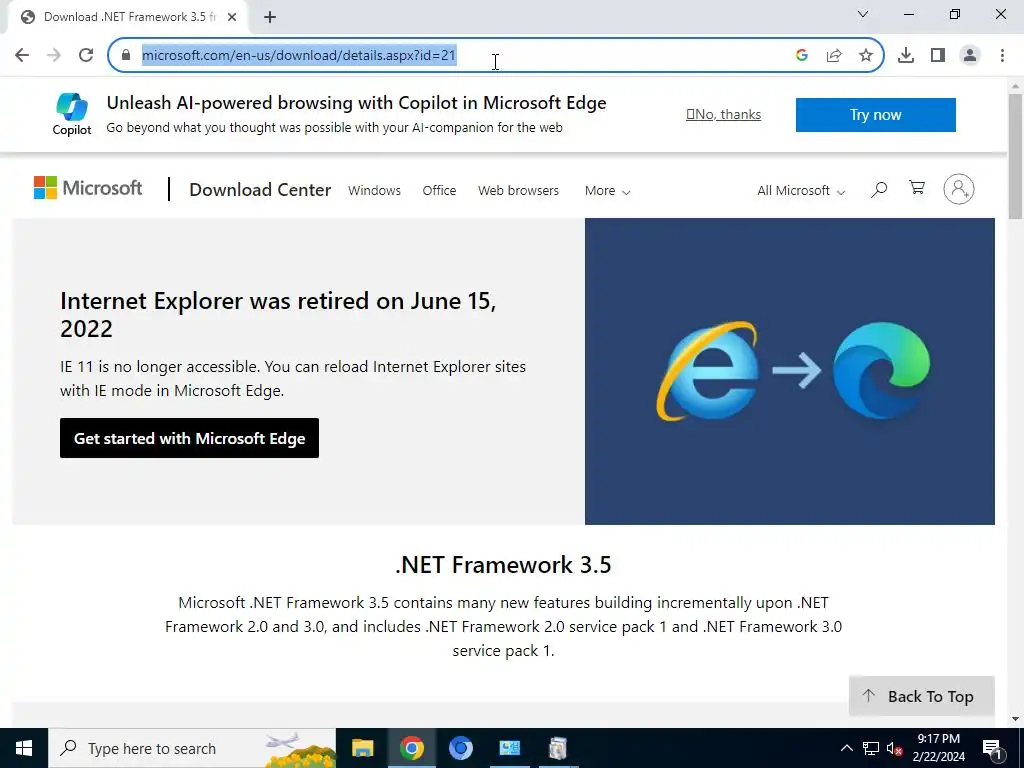Show hidden system tray icons

click(x=846, y=748)
